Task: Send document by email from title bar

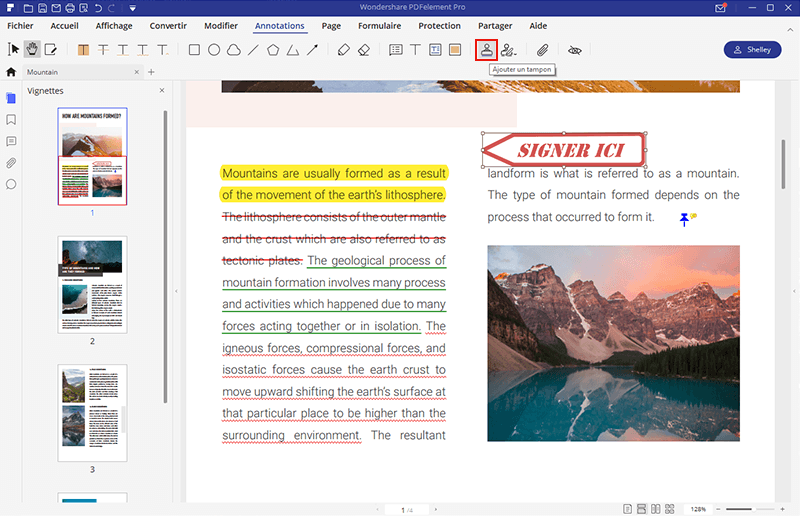Action: pyautogui.click(x=56, y=8)
